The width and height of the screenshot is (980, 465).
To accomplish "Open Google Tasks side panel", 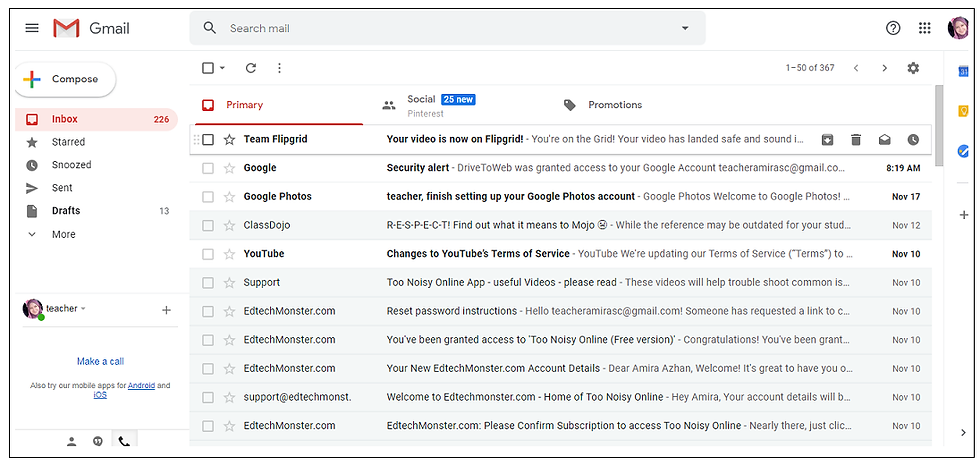I will [x=963, y=151].
